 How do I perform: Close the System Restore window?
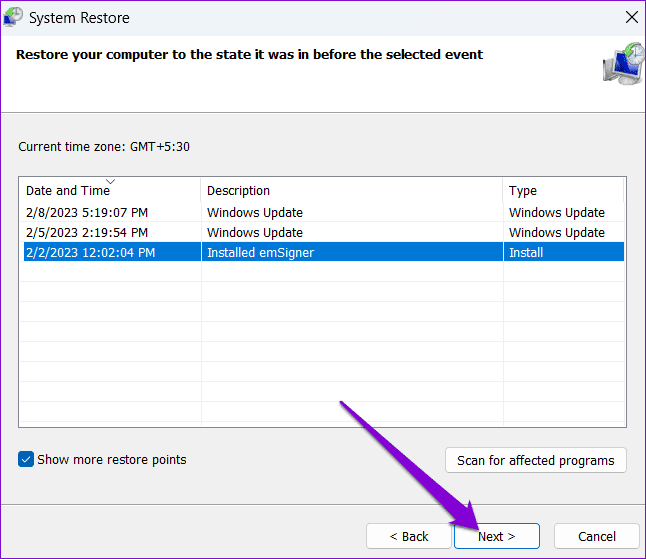(x=630, y=18)
